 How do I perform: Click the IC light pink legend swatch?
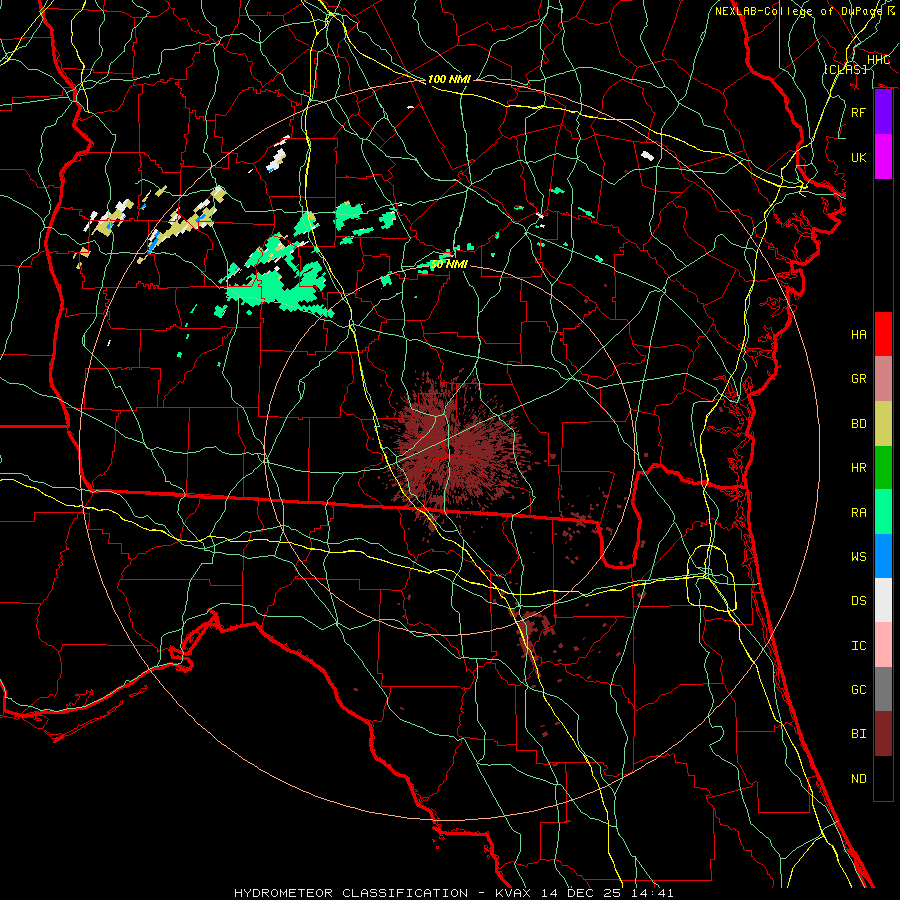pos(883,645)
